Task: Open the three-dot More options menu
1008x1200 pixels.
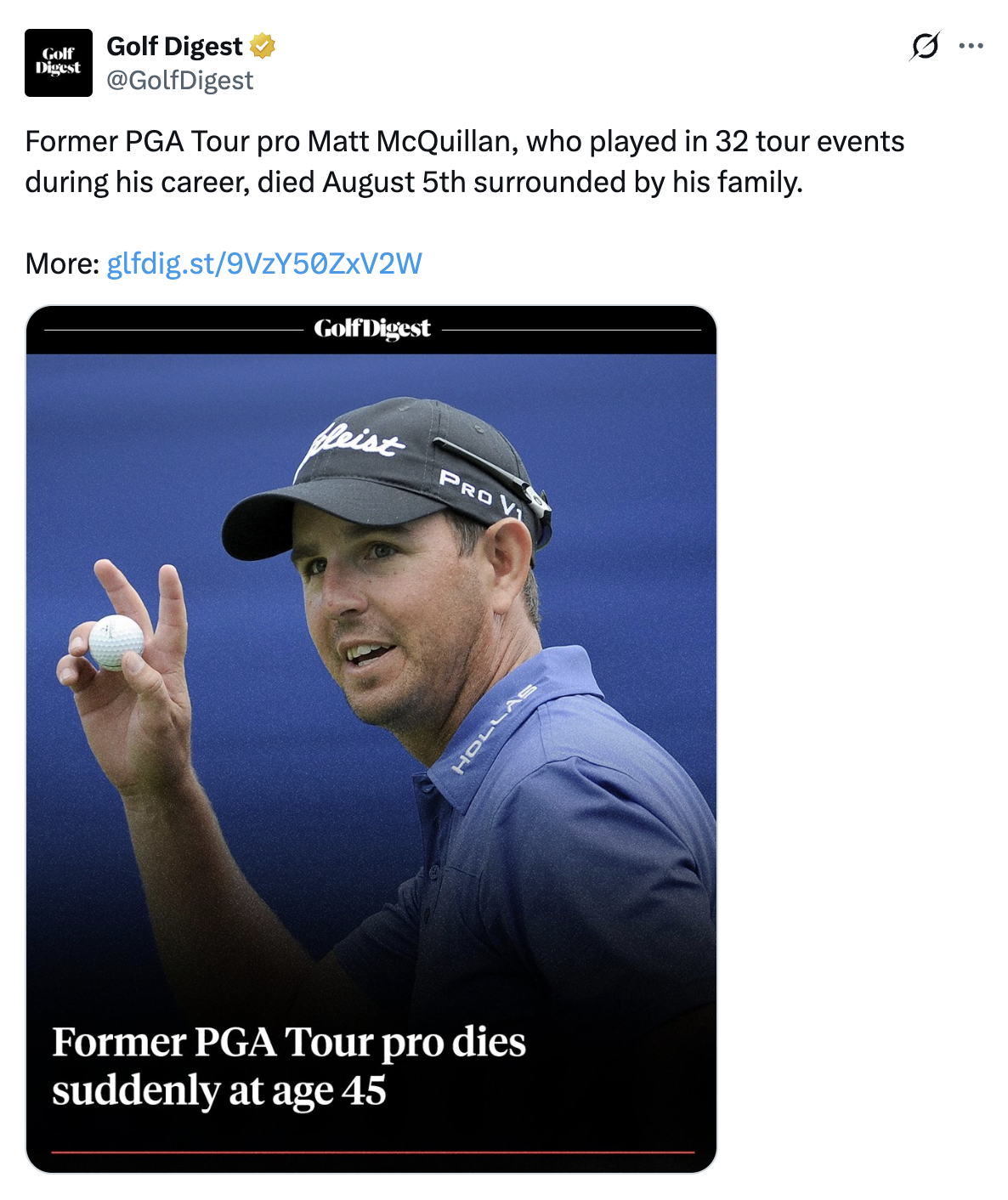Action: pyautogui.click(x=971, y=46)
